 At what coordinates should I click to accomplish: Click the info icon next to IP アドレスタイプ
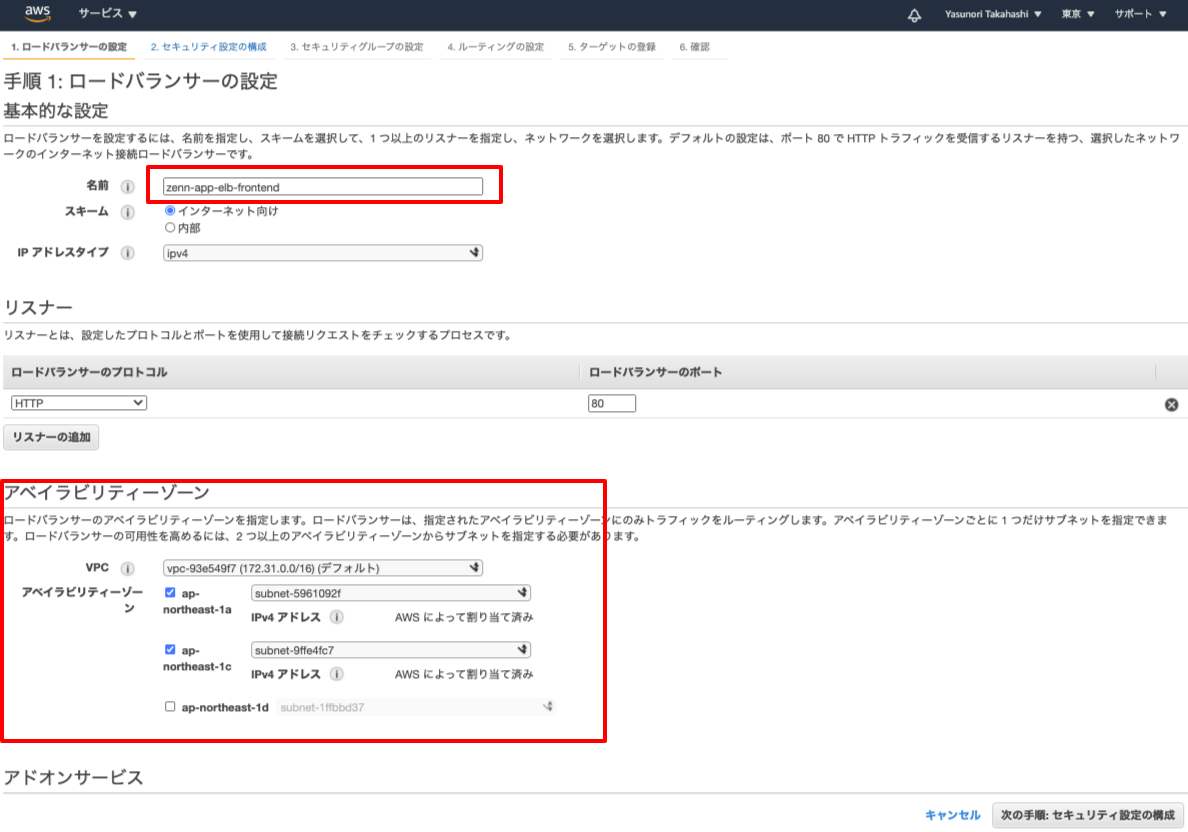click(x=126, y=253)
